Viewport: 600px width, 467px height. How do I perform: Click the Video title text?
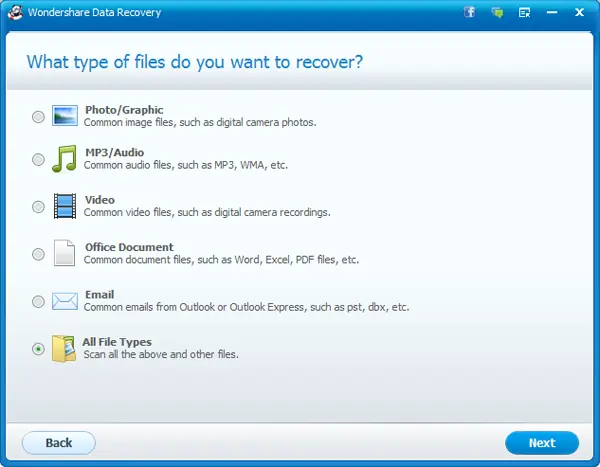pos(100,200)
